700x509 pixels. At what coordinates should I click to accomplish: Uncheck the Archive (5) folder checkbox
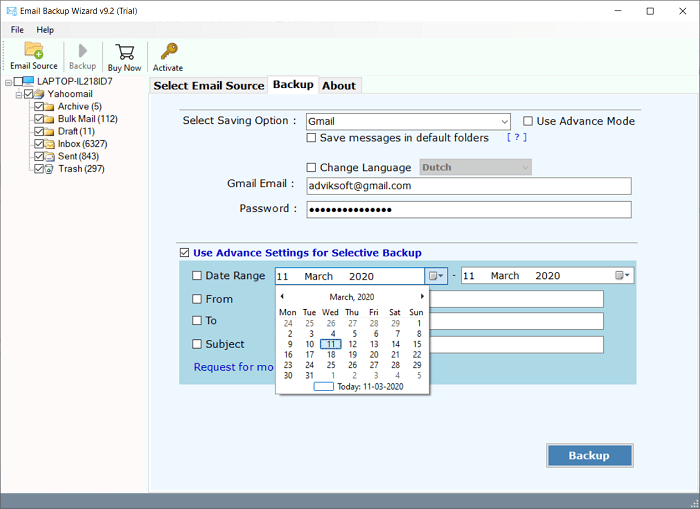coord(39,106)
